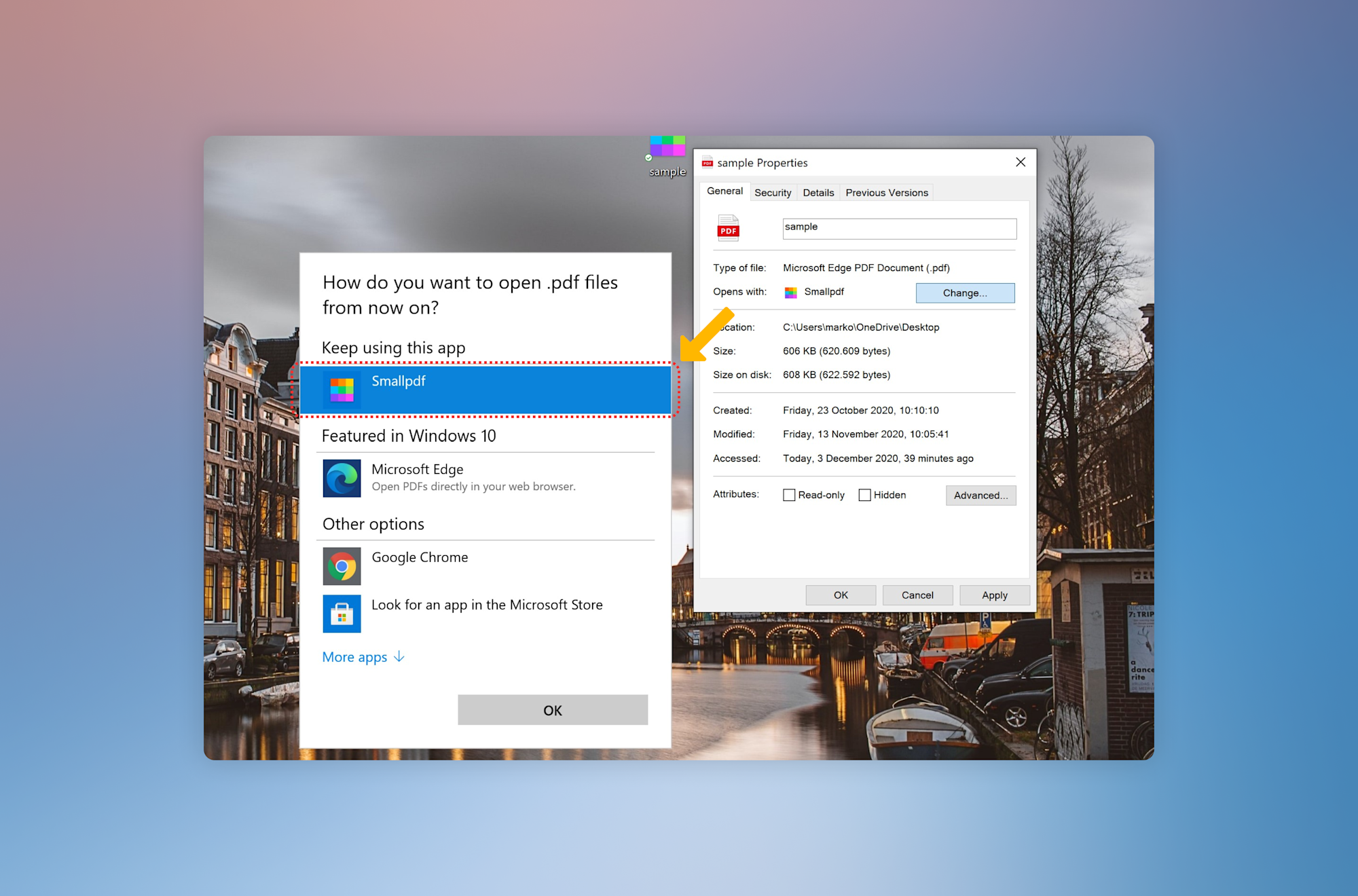Open Previous Versions tab
This screenshot has width=1358, height=896.
[x=887, y=191]
